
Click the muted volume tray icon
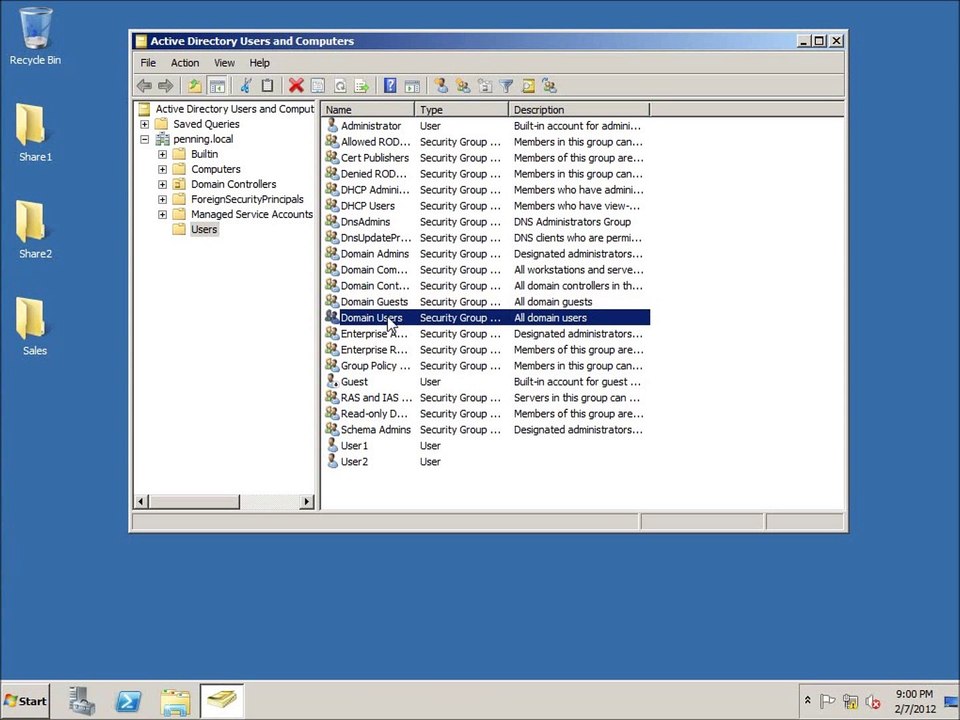872,702
